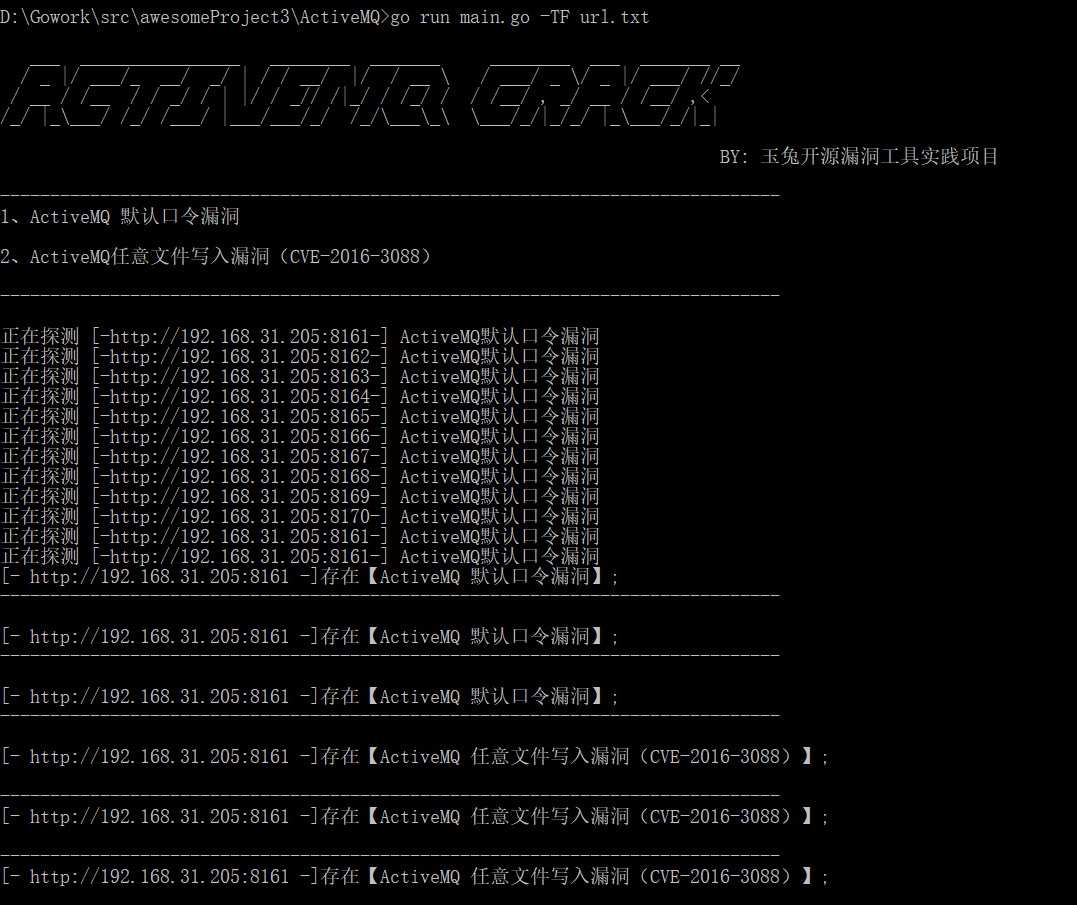This screenshot has height=905, width=1077.
Task: Click the probing line for port 8166
Action: click(300, 437)
